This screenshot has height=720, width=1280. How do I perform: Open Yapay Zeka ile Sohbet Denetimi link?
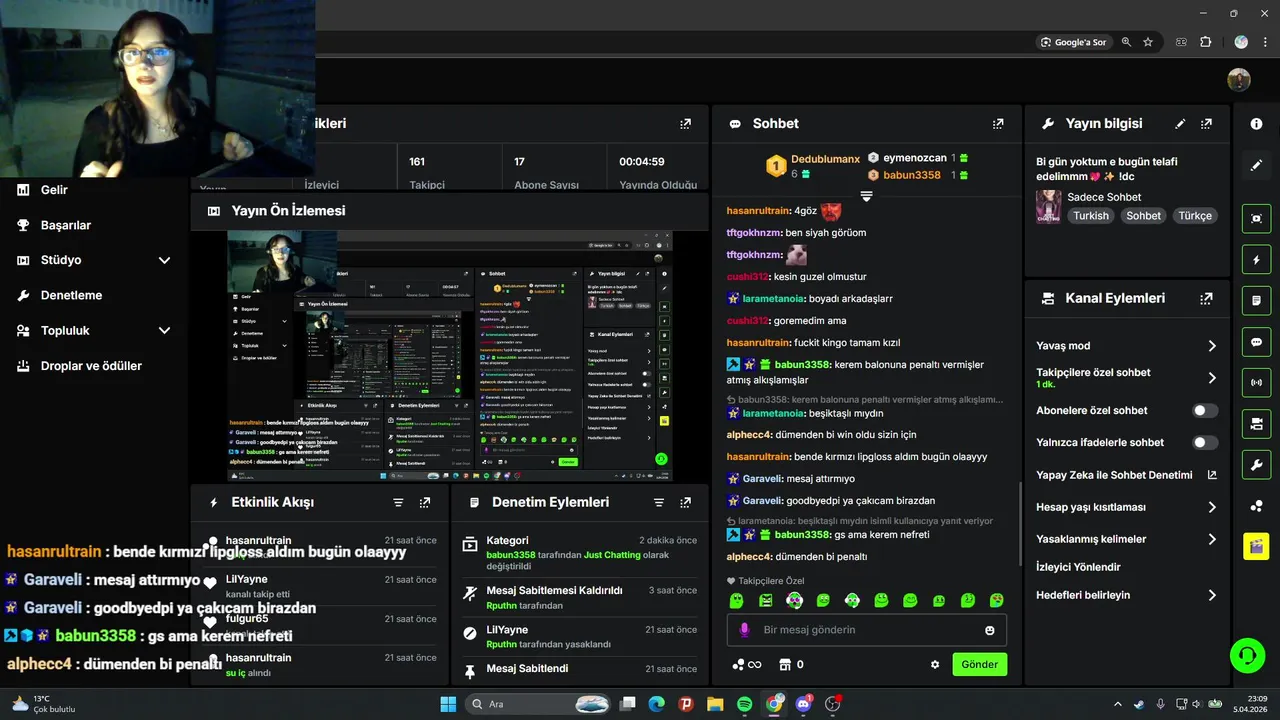[x=1127, y=475]
